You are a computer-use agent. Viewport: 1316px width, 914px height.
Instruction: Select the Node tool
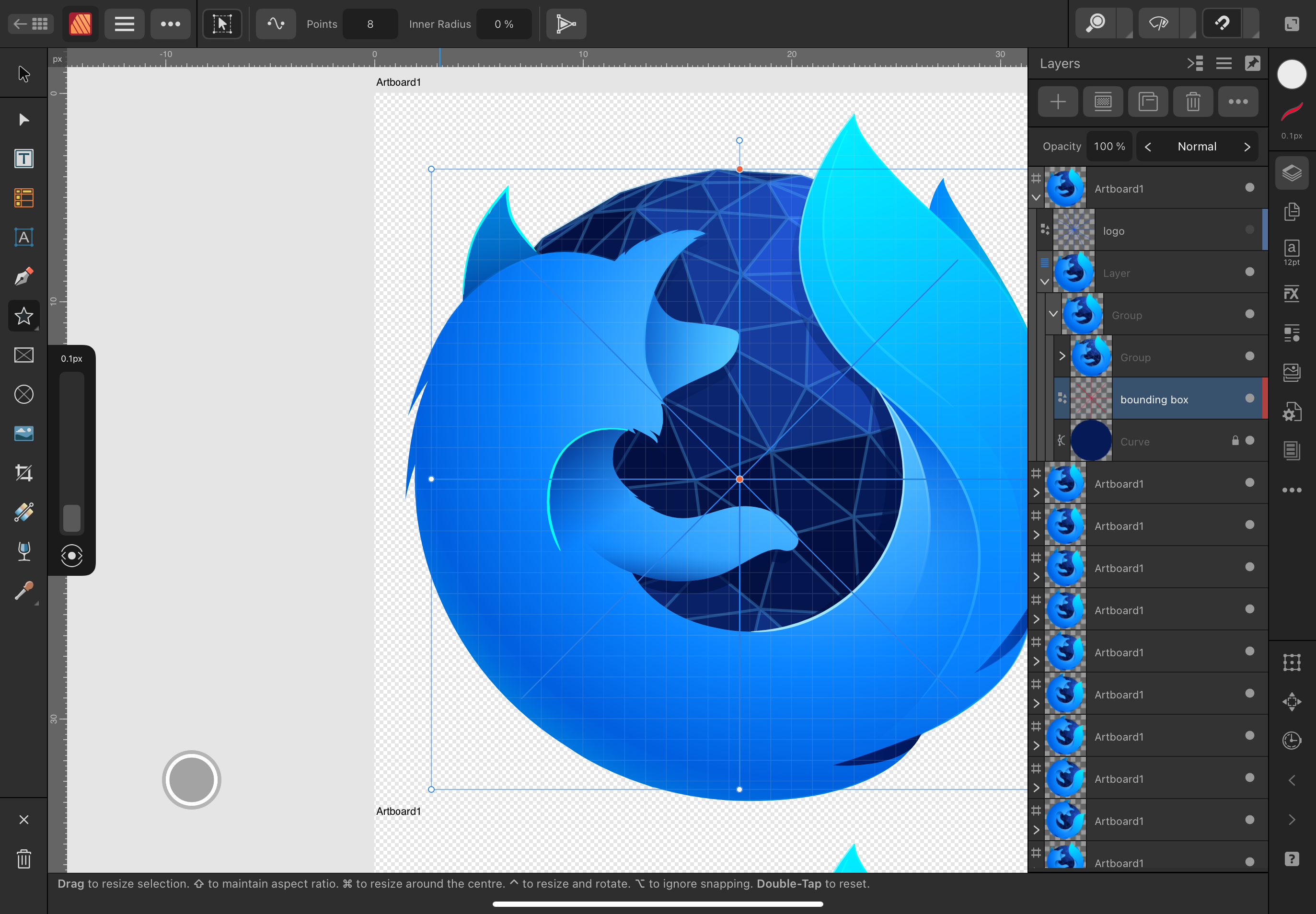tap(23, 119)
